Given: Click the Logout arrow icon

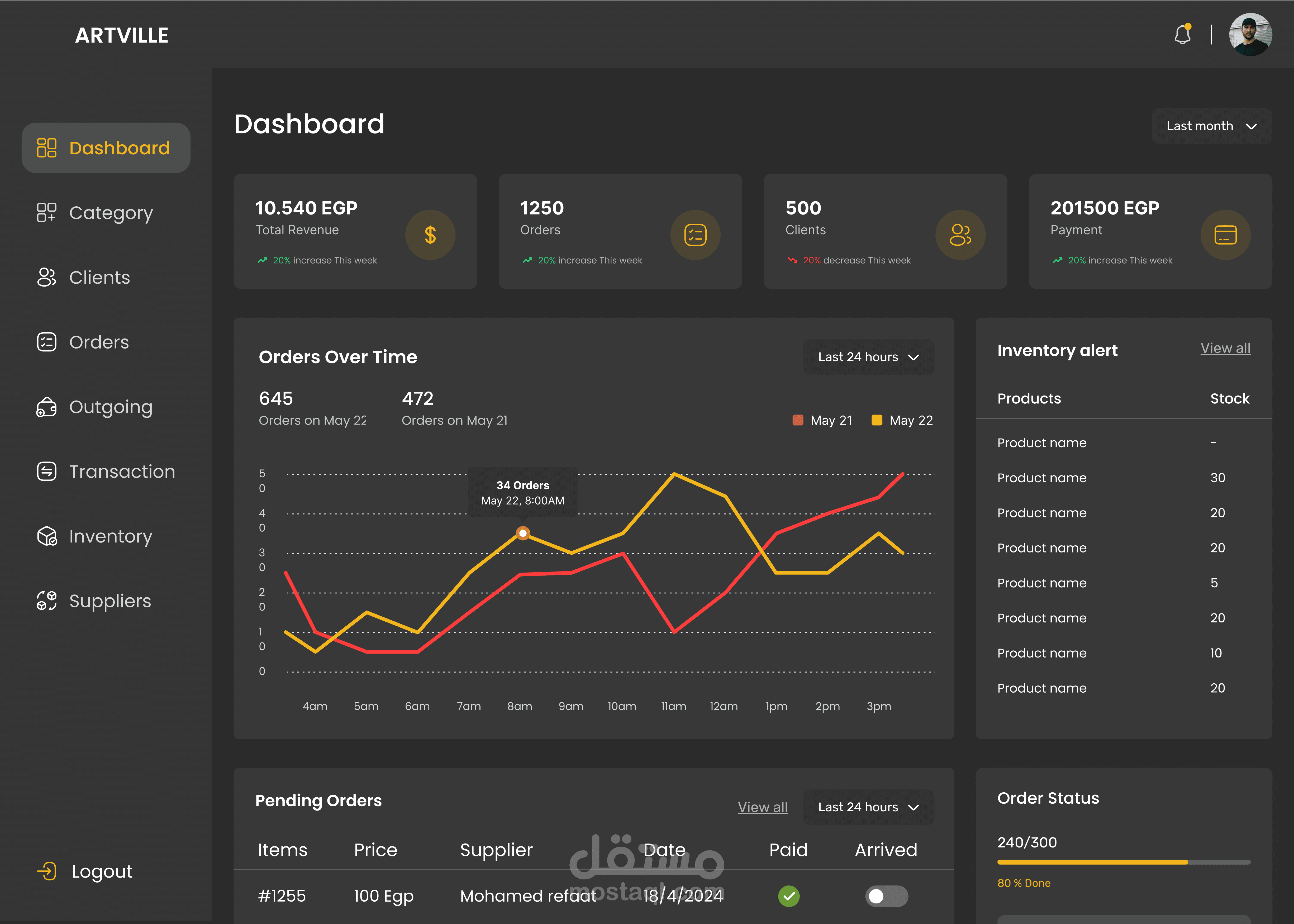Looking at the screenshot, I should [x=47, y=871].
